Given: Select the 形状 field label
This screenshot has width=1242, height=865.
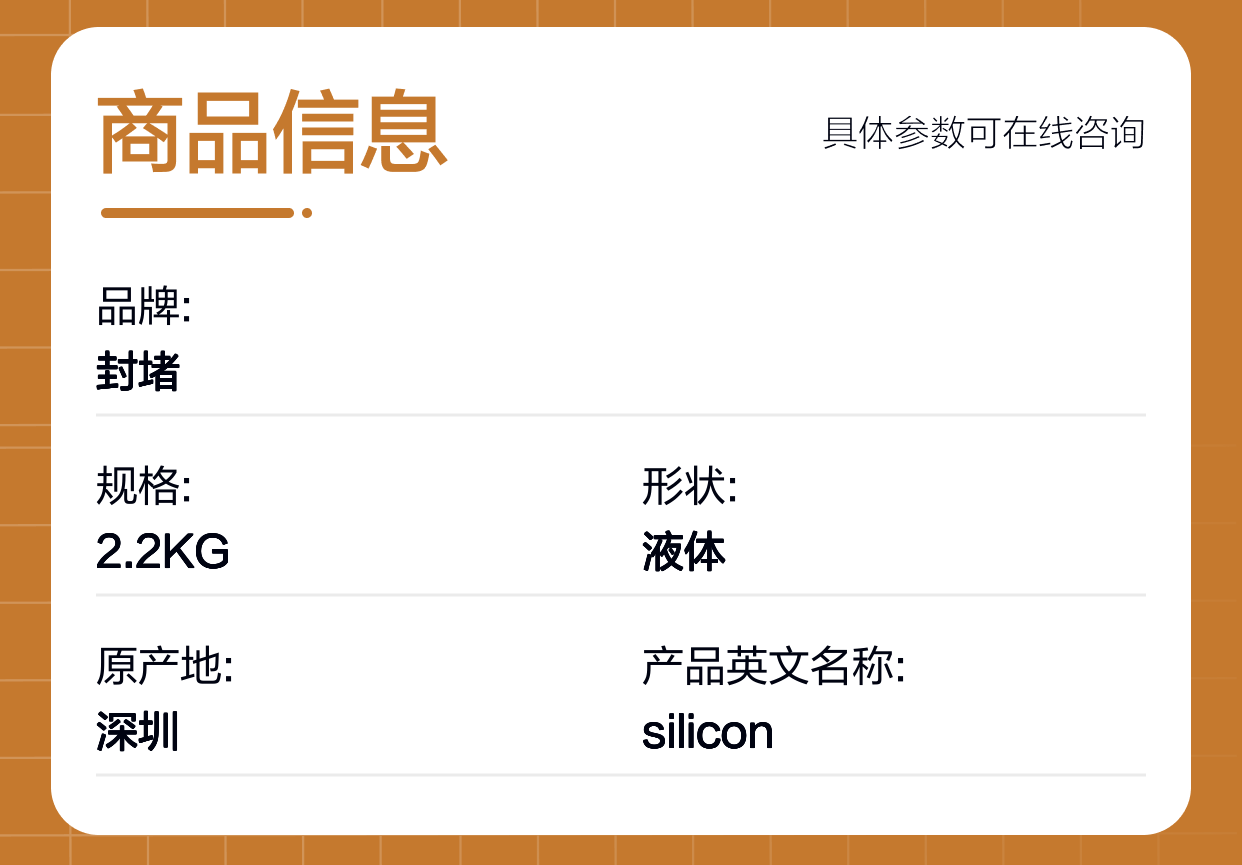Looking at the screenshot, I should (690, 487).
